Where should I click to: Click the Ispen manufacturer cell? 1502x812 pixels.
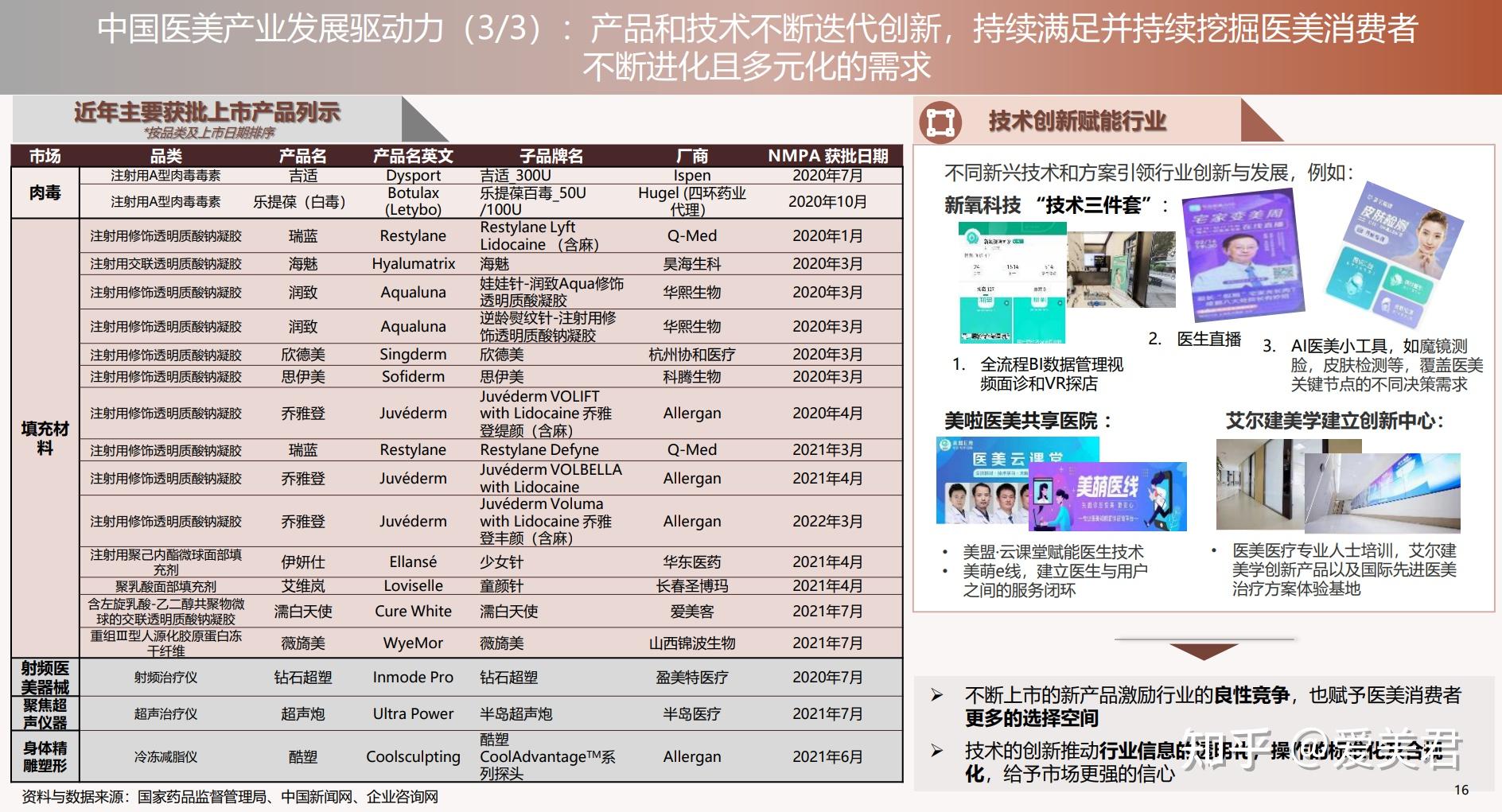tap(692, 175)
